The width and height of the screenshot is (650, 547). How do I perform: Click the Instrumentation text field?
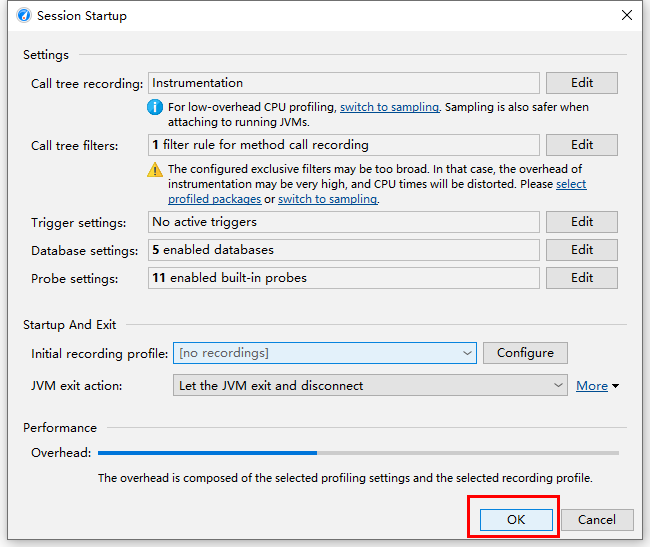[344, 83]
